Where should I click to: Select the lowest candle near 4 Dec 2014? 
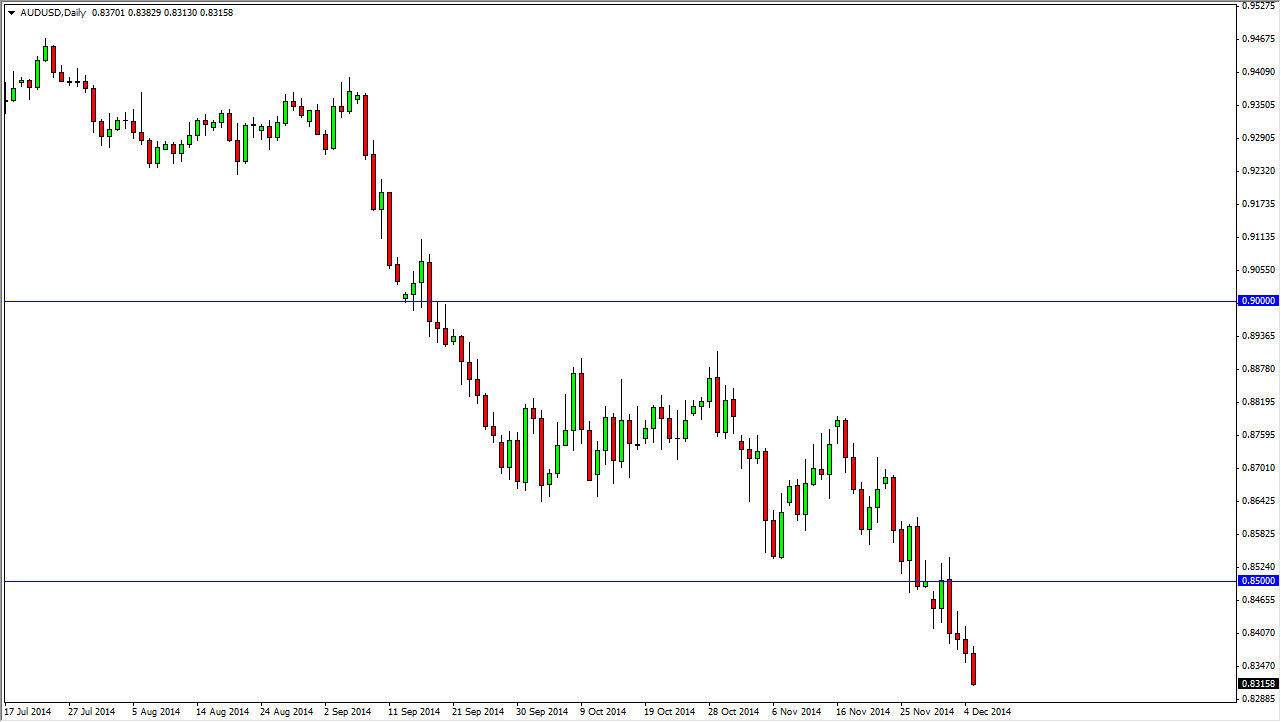(971, 670)
